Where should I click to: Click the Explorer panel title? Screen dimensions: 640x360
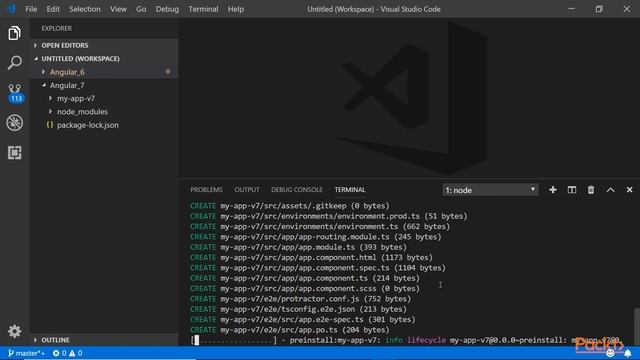coord(56,28)
